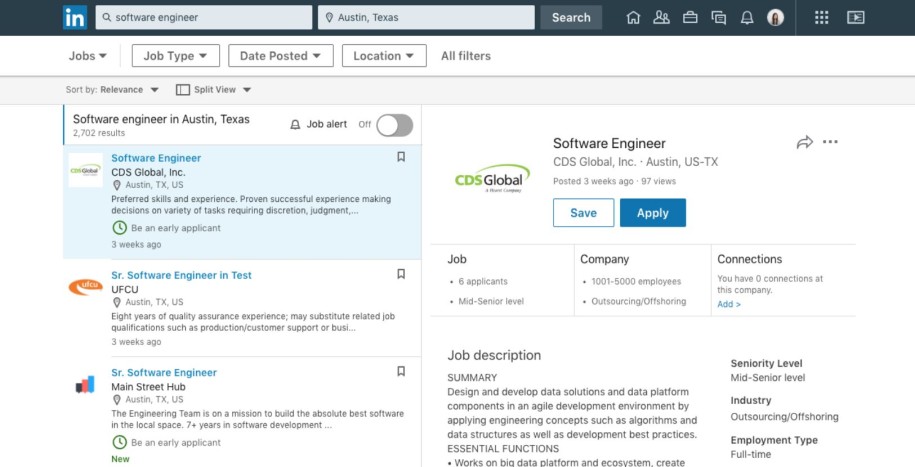Open the Date Posted filter dropdown
Screen dimensions: 915x467
point(281,56)
